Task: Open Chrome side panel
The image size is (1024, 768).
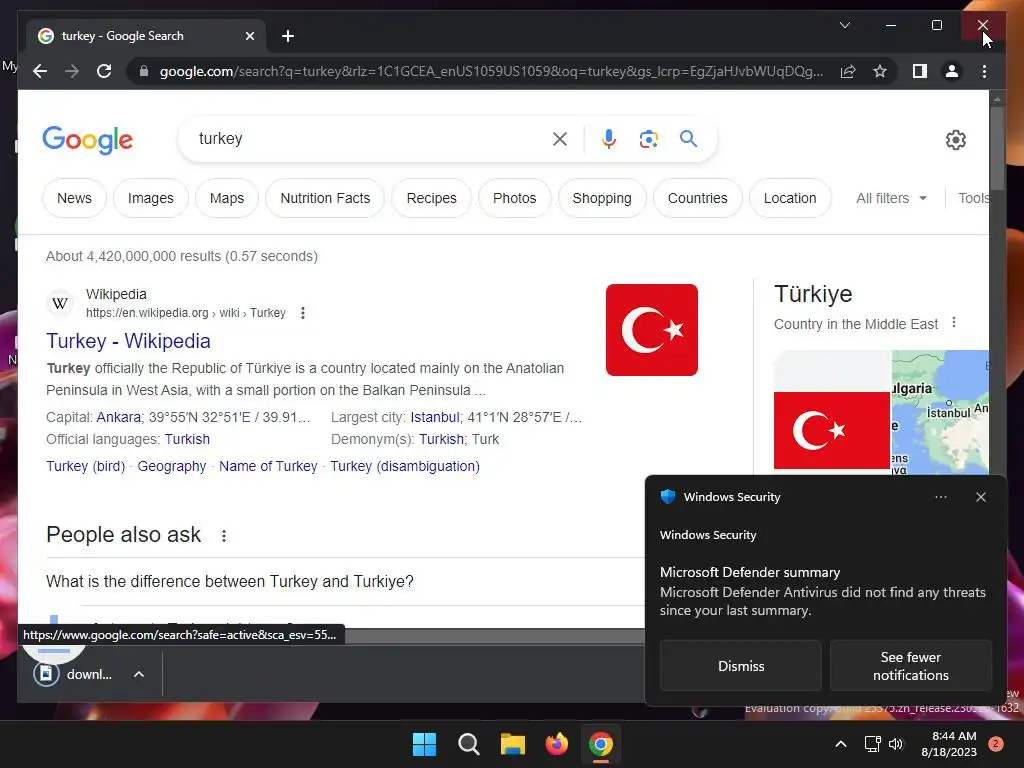Action: (920, 71)
